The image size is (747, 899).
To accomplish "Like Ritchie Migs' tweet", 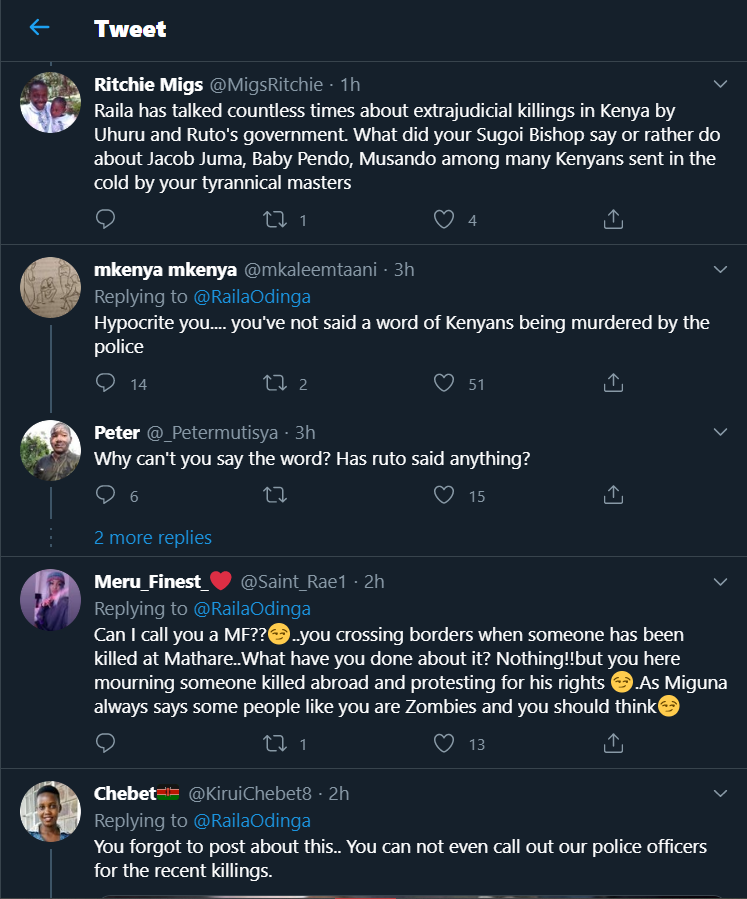I will pyautogui.click(x=445, y=219).
